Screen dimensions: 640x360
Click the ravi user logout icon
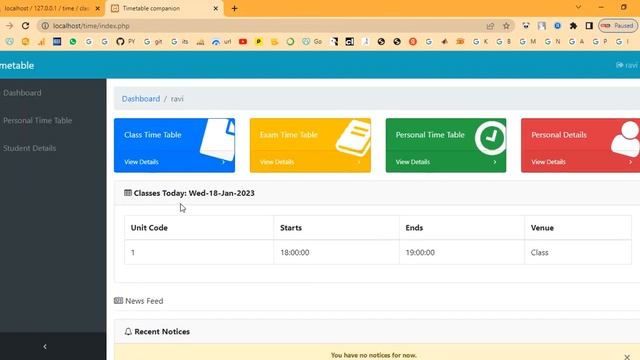tap(620, 65)
